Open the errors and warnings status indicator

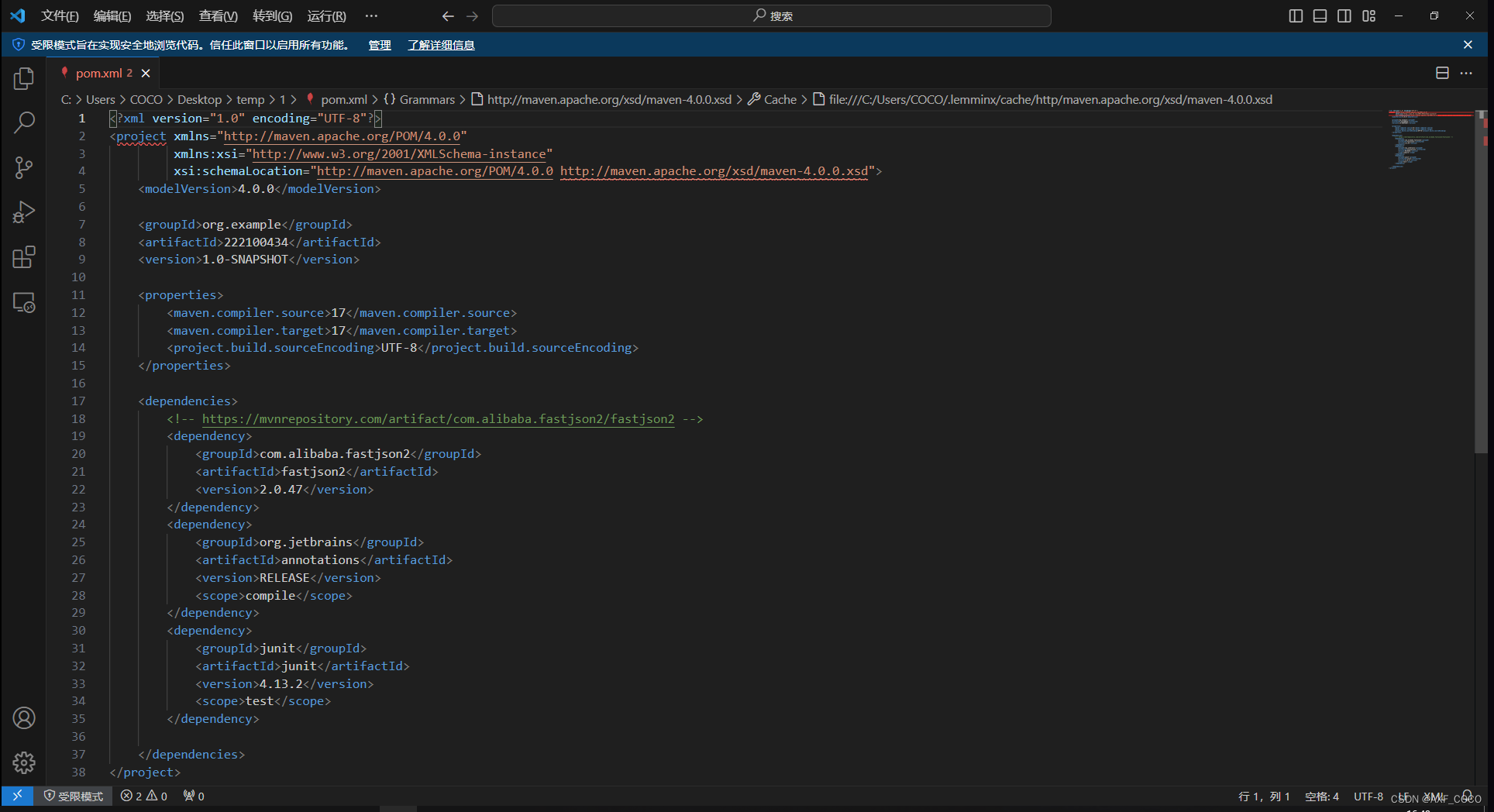point(144,796)
